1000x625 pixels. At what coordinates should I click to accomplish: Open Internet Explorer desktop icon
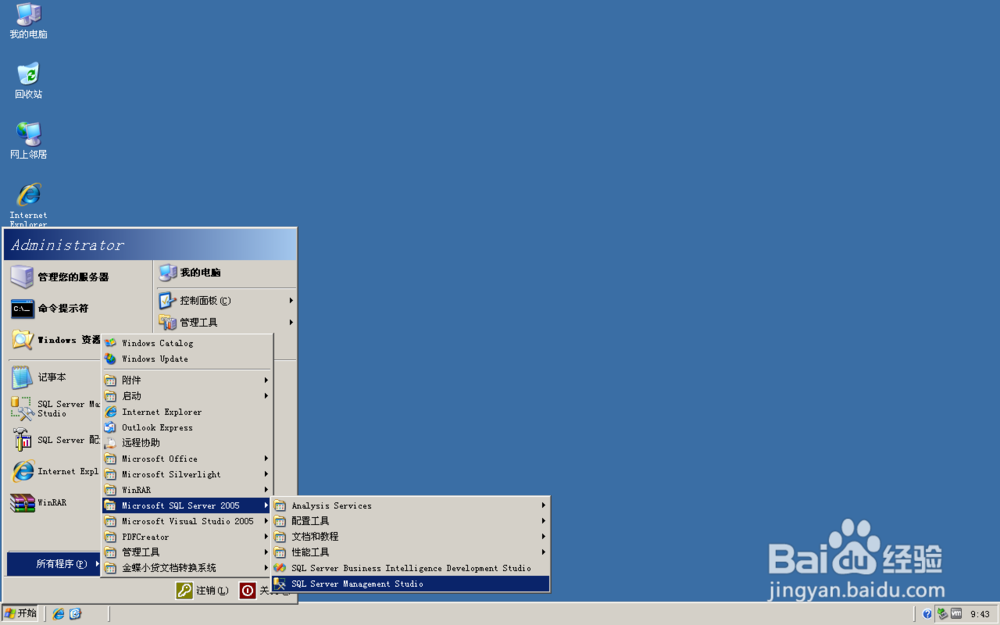[28, 205]
